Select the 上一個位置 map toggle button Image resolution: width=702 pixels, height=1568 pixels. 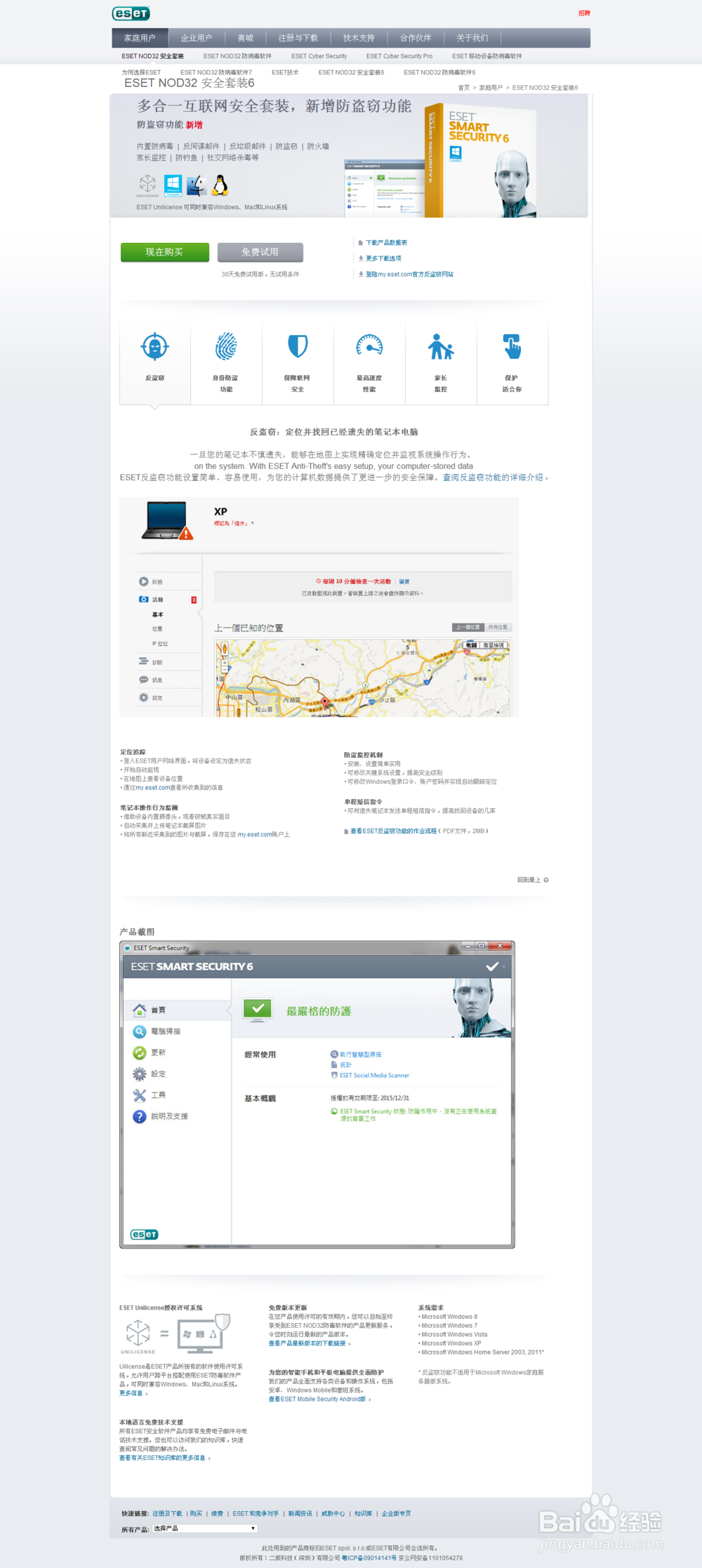click(x=468, y=627)
